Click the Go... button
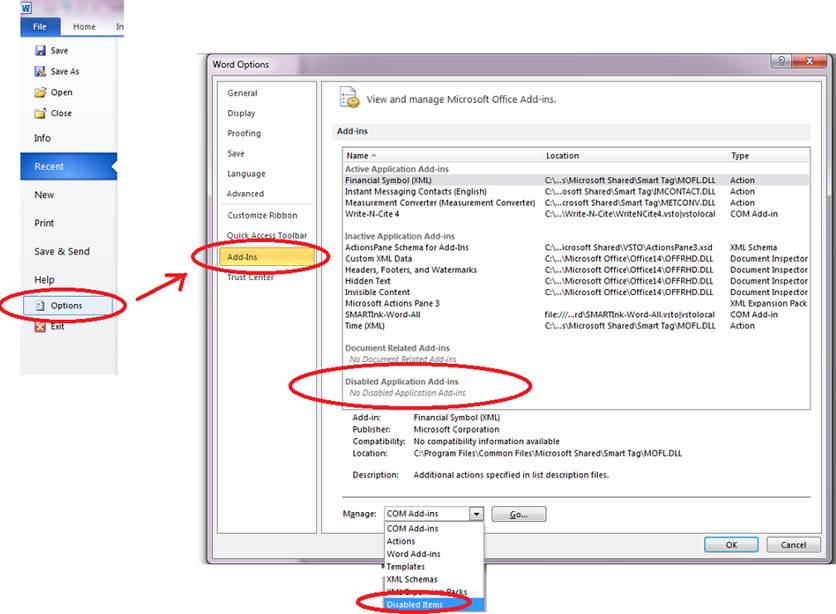Viewport: 836px width, 614px height. click(x=519, y=514)
